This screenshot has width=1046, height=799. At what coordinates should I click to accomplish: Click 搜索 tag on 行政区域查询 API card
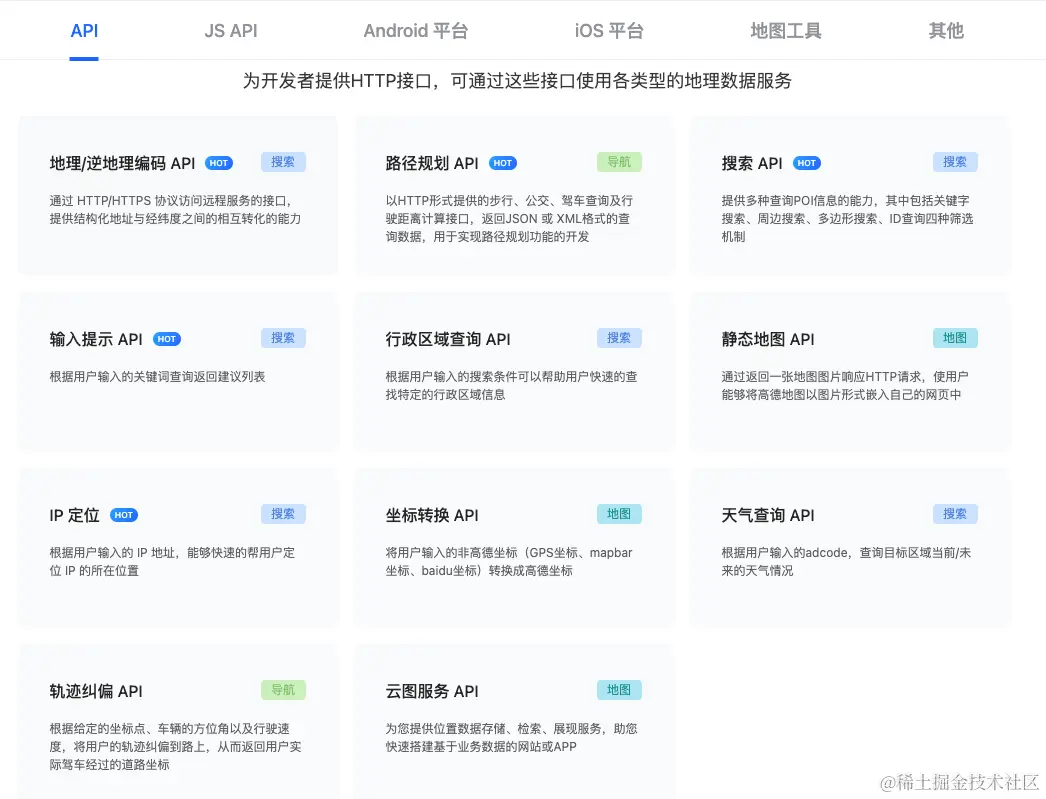(619, 338)
